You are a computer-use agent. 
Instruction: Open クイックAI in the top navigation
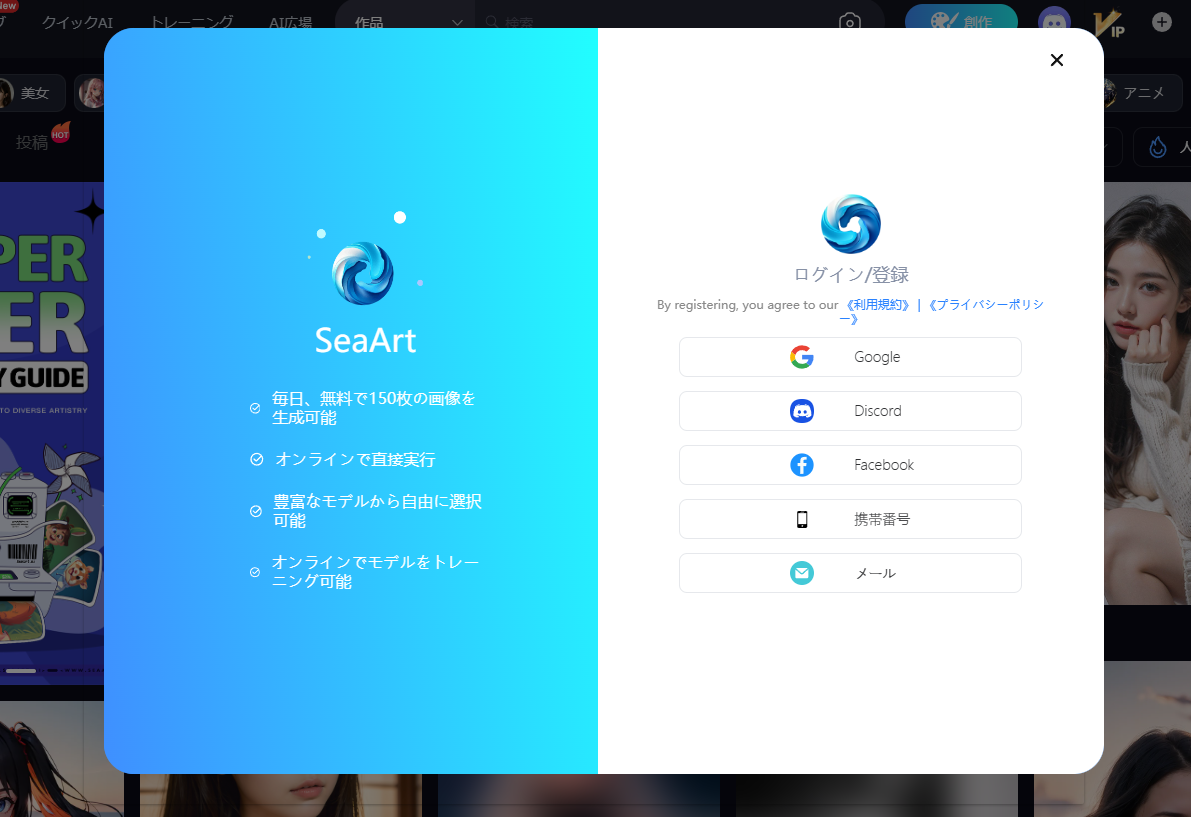[x=77, y=23]
